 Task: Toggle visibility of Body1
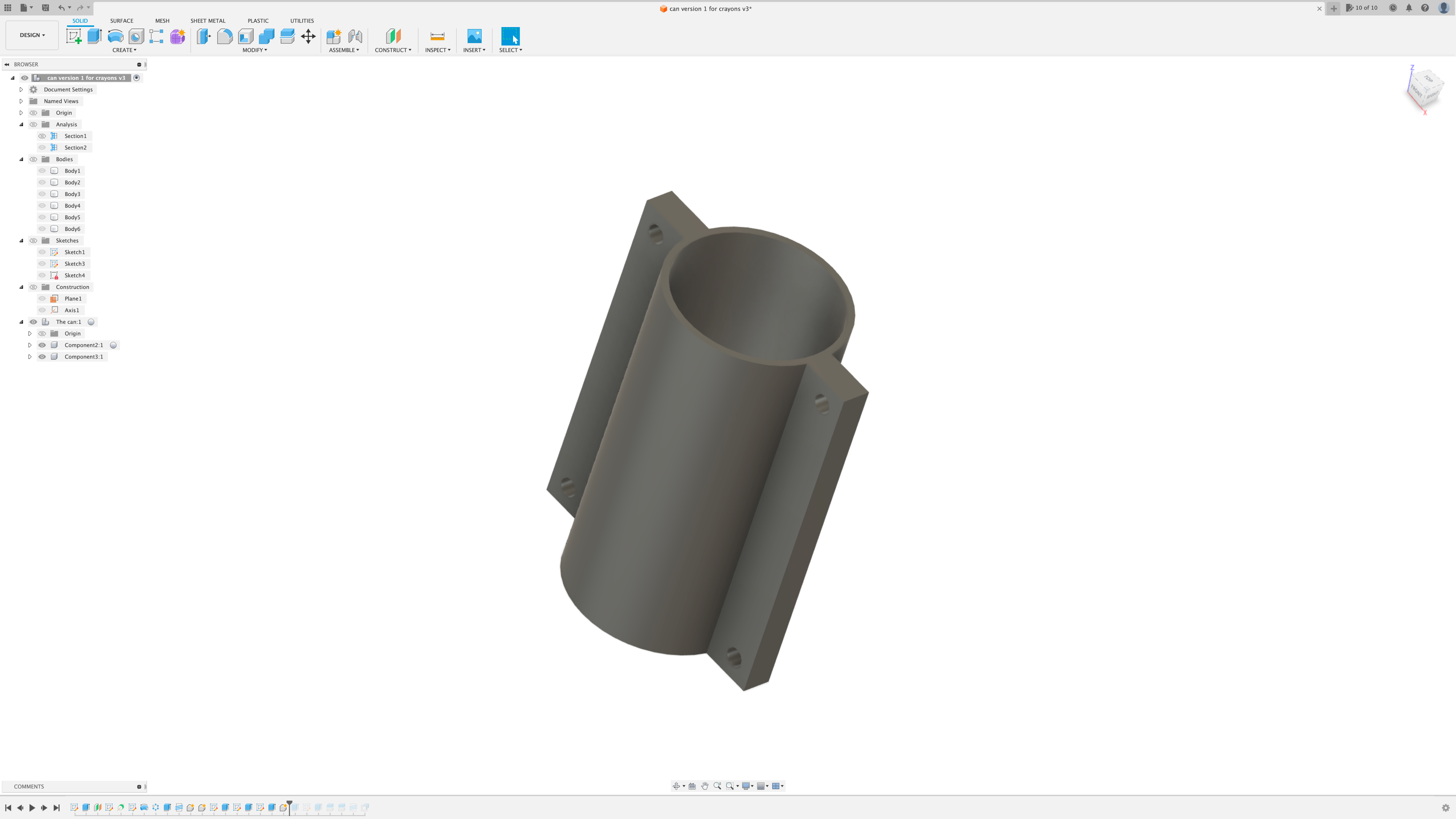(x=42, y=170)
